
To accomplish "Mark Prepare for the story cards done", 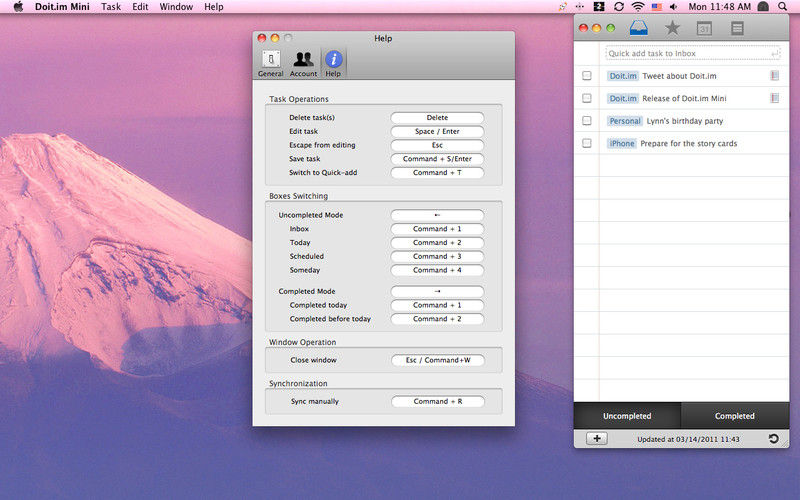I will click(x=587, y=144).
